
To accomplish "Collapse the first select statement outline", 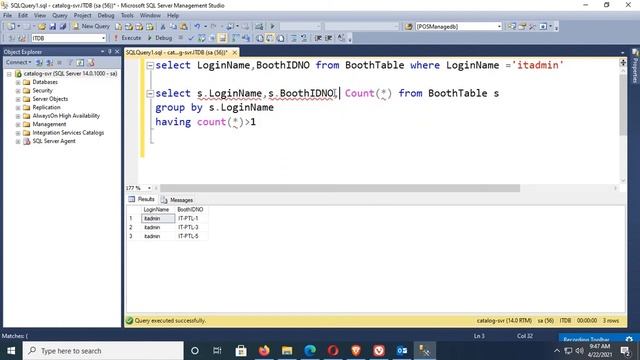I will [150, 65].
